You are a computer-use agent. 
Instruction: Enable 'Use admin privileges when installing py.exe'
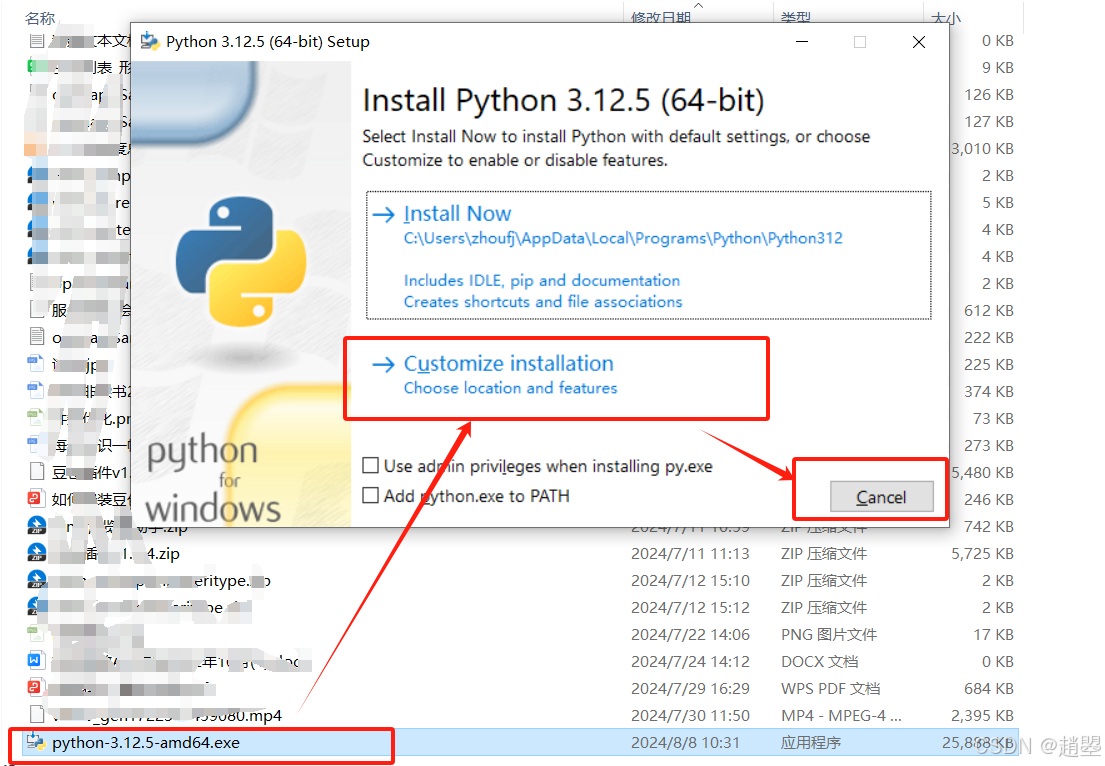pos(370,466)
